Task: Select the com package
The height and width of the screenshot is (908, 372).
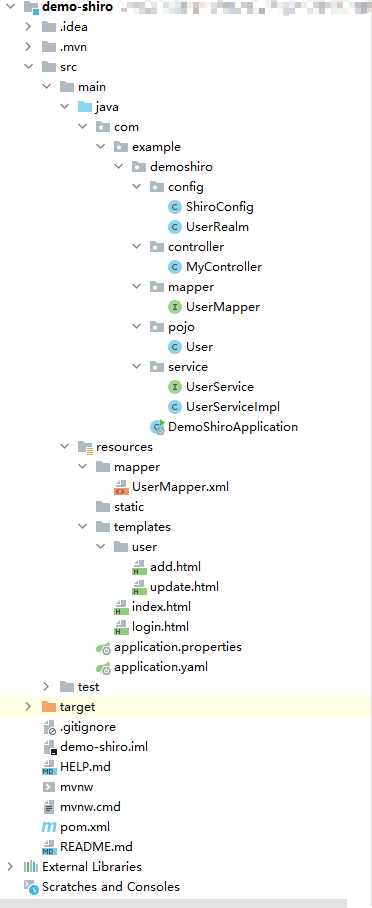Action: (x=126, y=127)
